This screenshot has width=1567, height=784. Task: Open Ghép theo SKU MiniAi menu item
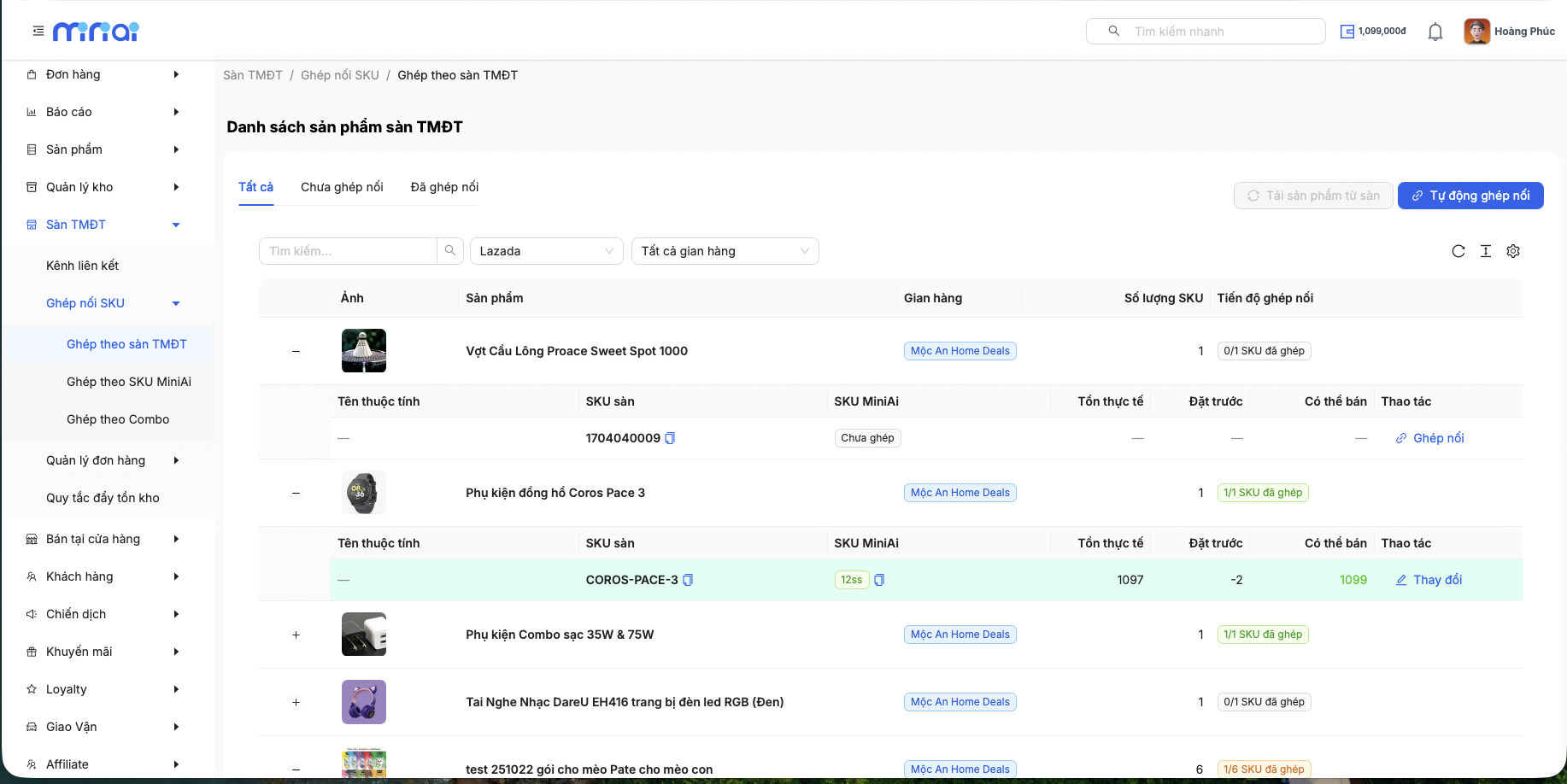(x=129, y=382)
